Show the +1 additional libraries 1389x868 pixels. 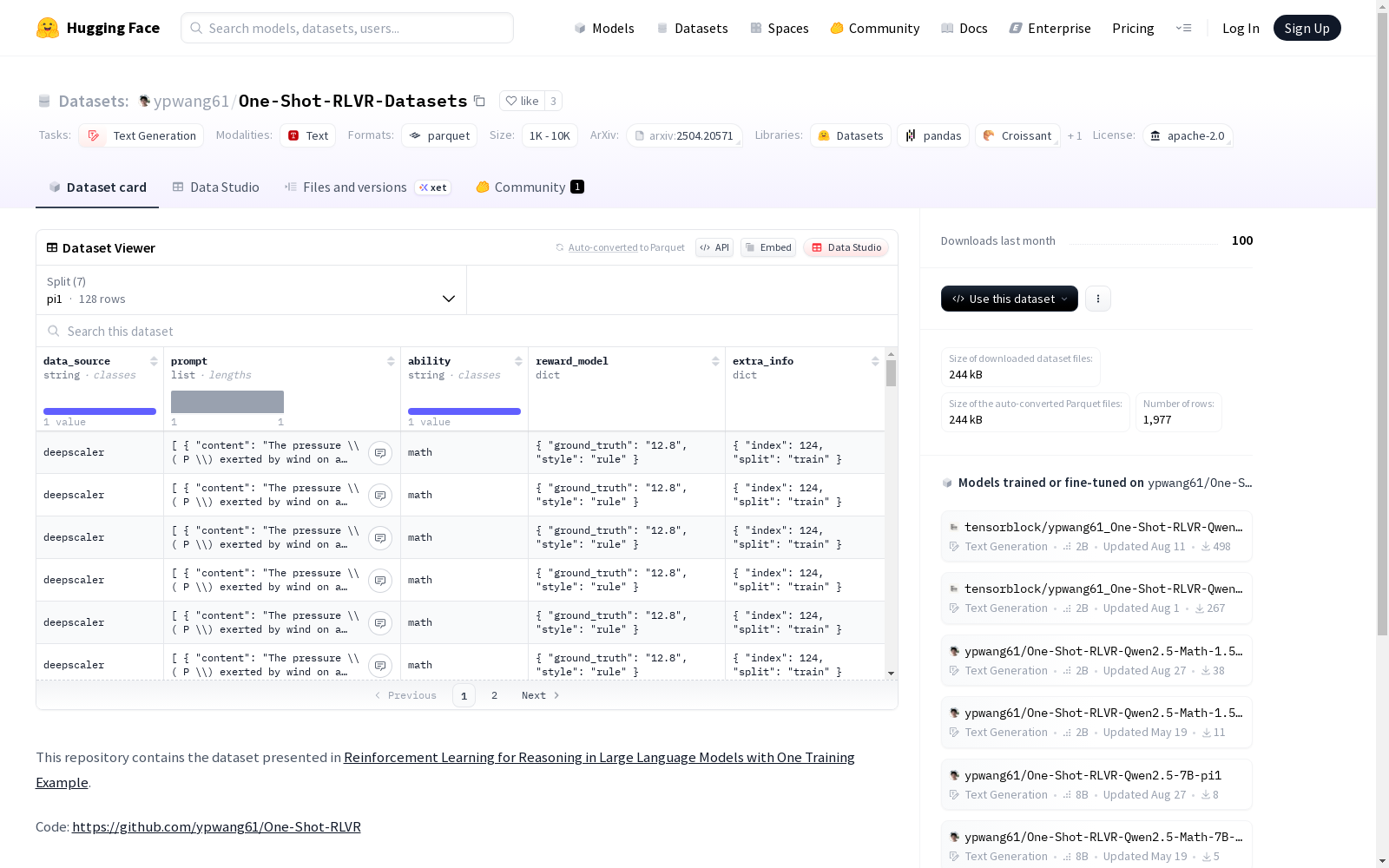click(x=1075, y=136)
